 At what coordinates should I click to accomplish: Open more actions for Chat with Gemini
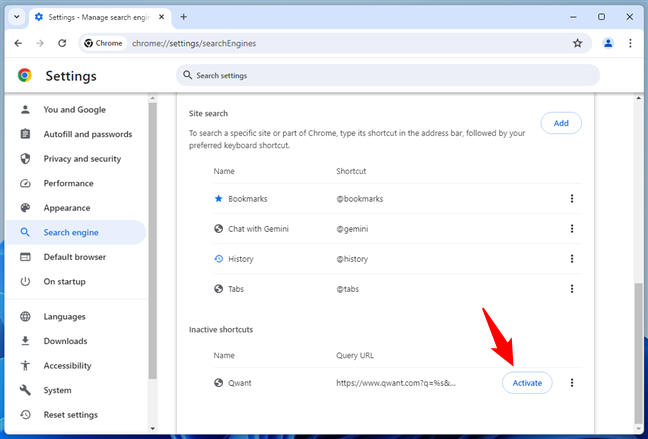pos(572,229)
